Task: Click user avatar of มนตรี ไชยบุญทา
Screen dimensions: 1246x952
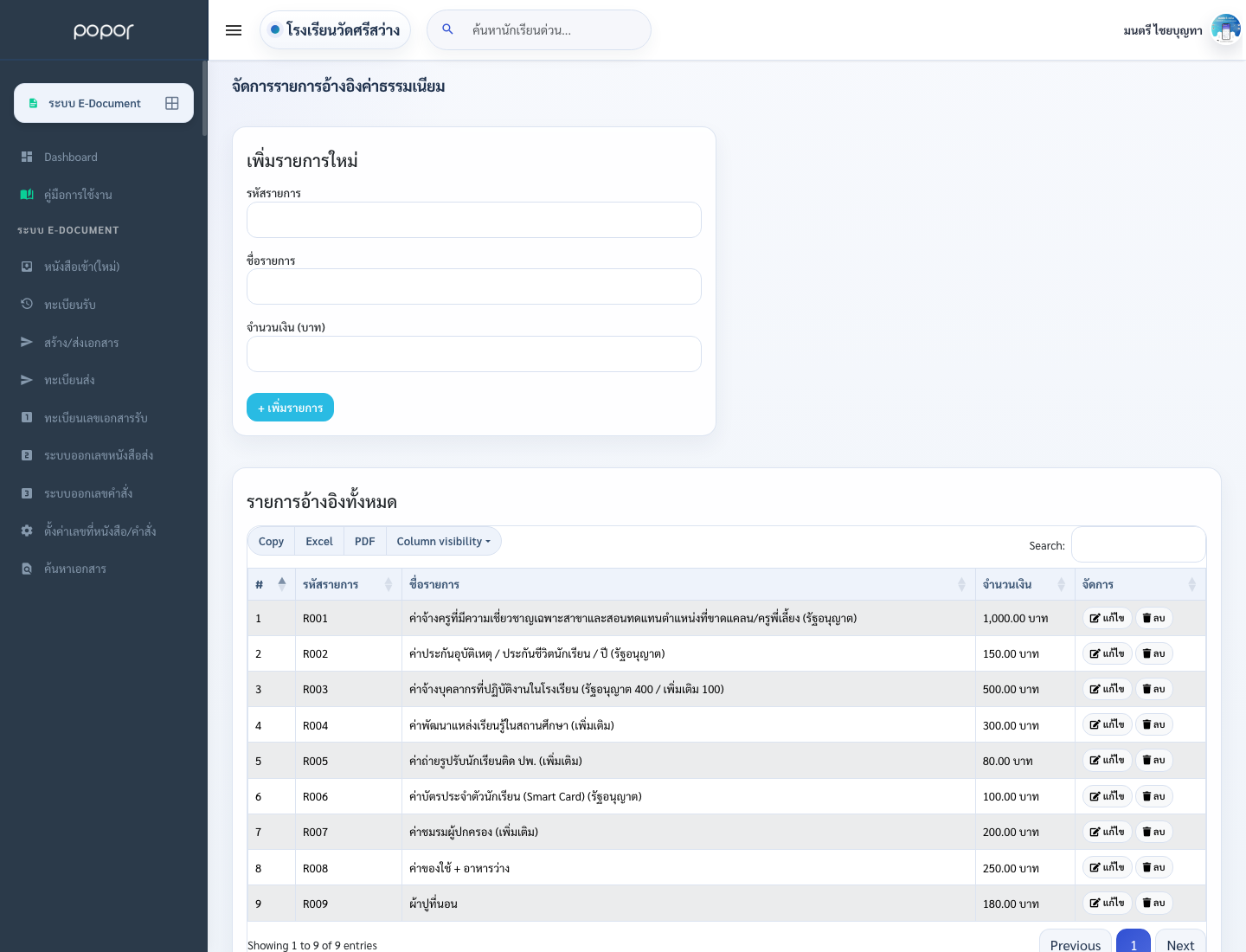Action: tap(1225, 29)
